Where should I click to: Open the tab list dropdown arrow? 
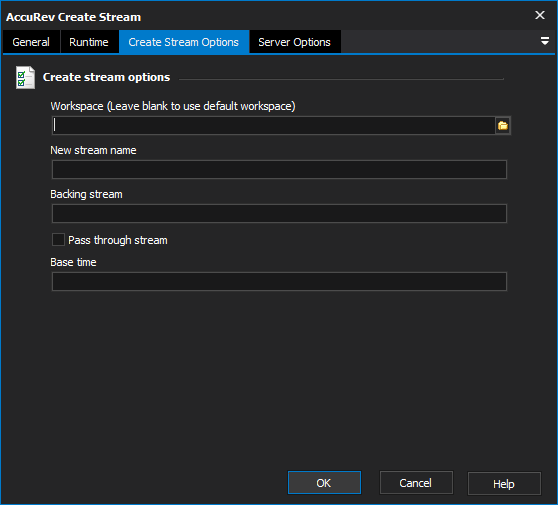click(544, 41)
